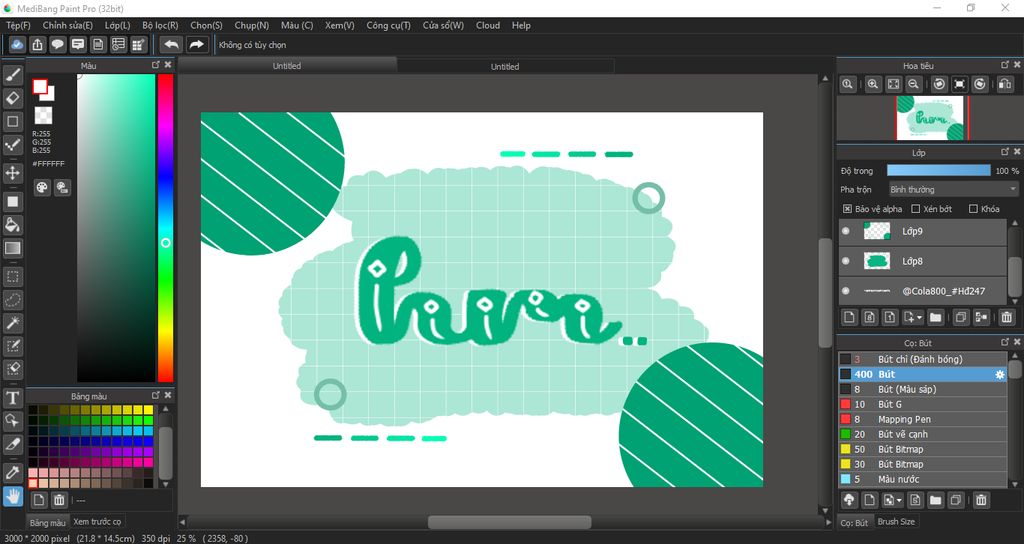Uncheck the Bảo vệ alpha checkbox
Viewport: 1024px width, 544px height.
[x=847, y=209]
